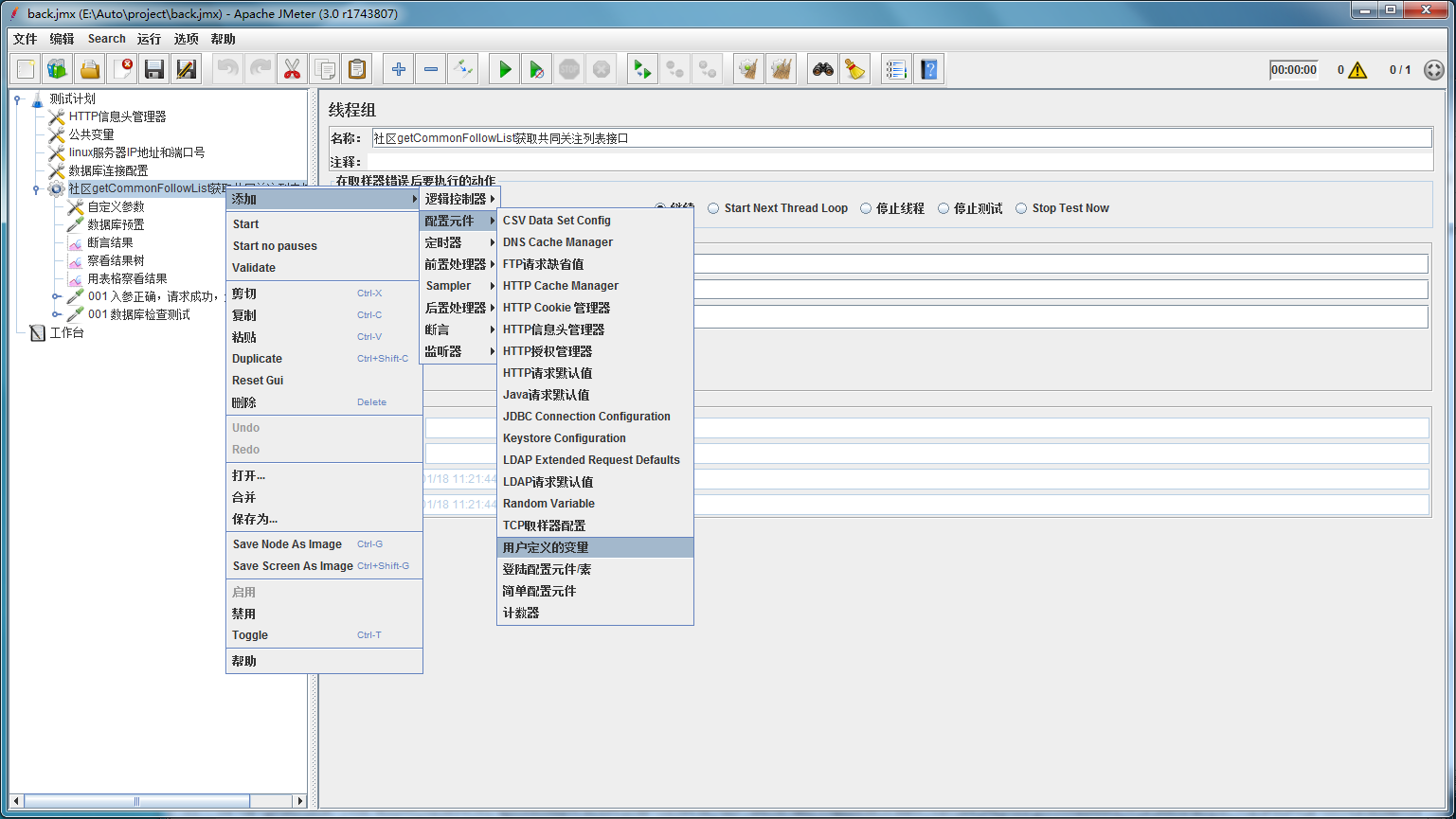The height and width of the screenshot is (819, 1456).
Task: Open the 前置处理器 submenu
Action: pyautogui.click(x=459, y=264)
